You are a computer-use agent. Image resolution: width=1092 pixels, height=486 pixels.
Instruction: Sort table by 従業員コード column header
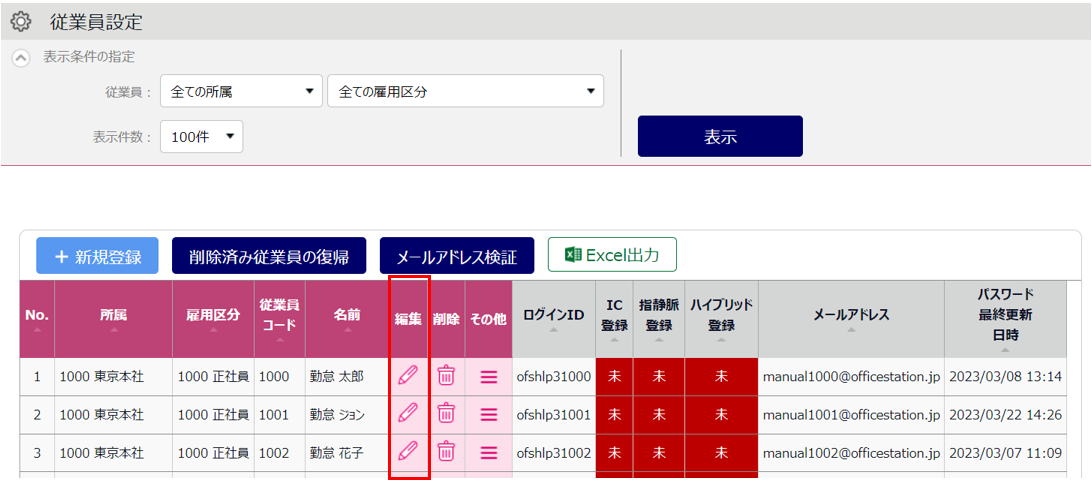(279, 319)
